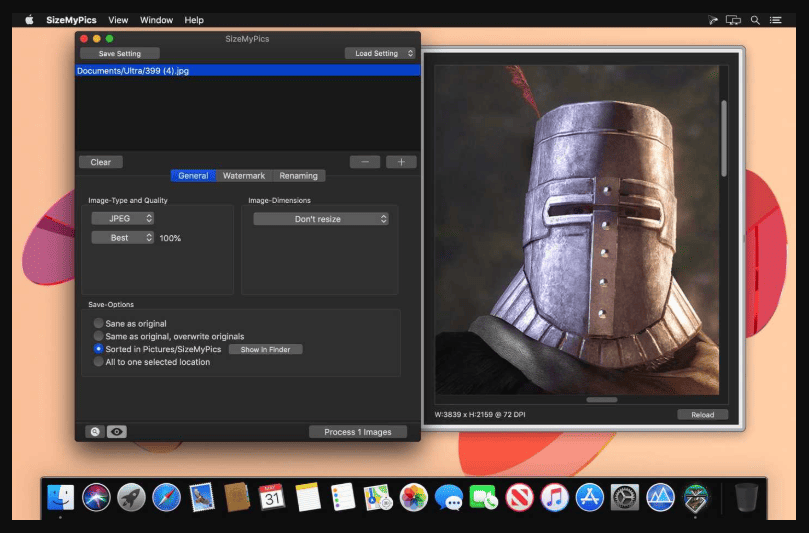The width and height of the screenshot is (809, 533).
Task: Open the SizeMyPics application menu
Action: (71, 20)
